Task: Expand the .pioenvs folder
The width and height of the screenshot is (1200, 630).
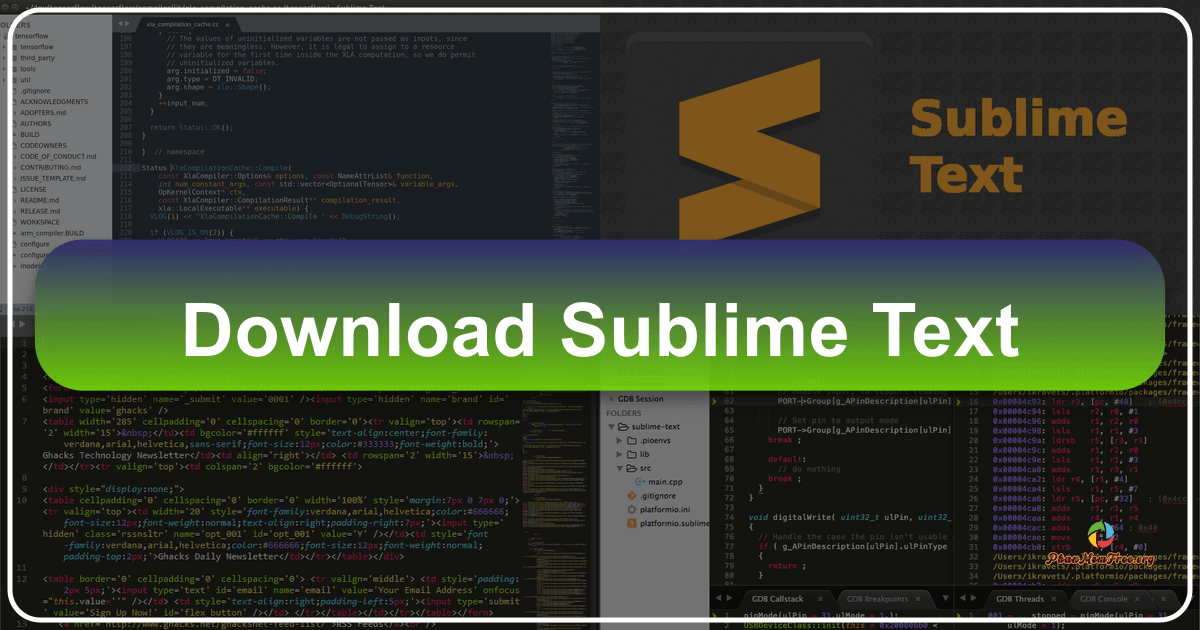Action: [618, 440]
